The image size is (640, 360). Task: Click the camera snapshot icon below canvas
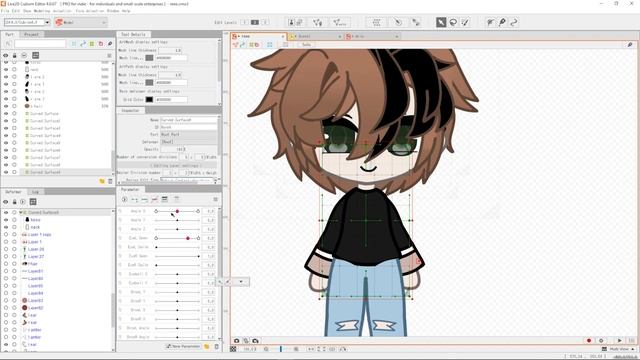pyautogui.click(x=237, y=340)
